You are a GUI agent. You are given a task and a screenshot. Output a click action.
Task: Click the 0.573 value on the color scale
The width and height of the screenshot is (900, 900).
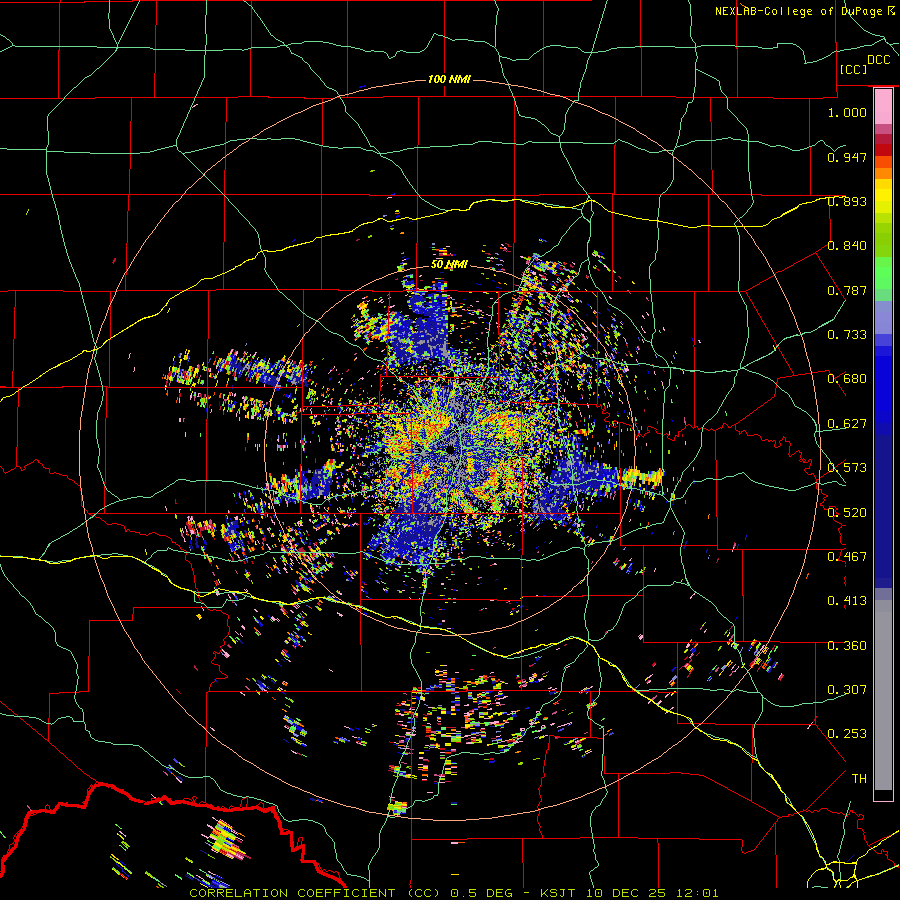(847, 468)
